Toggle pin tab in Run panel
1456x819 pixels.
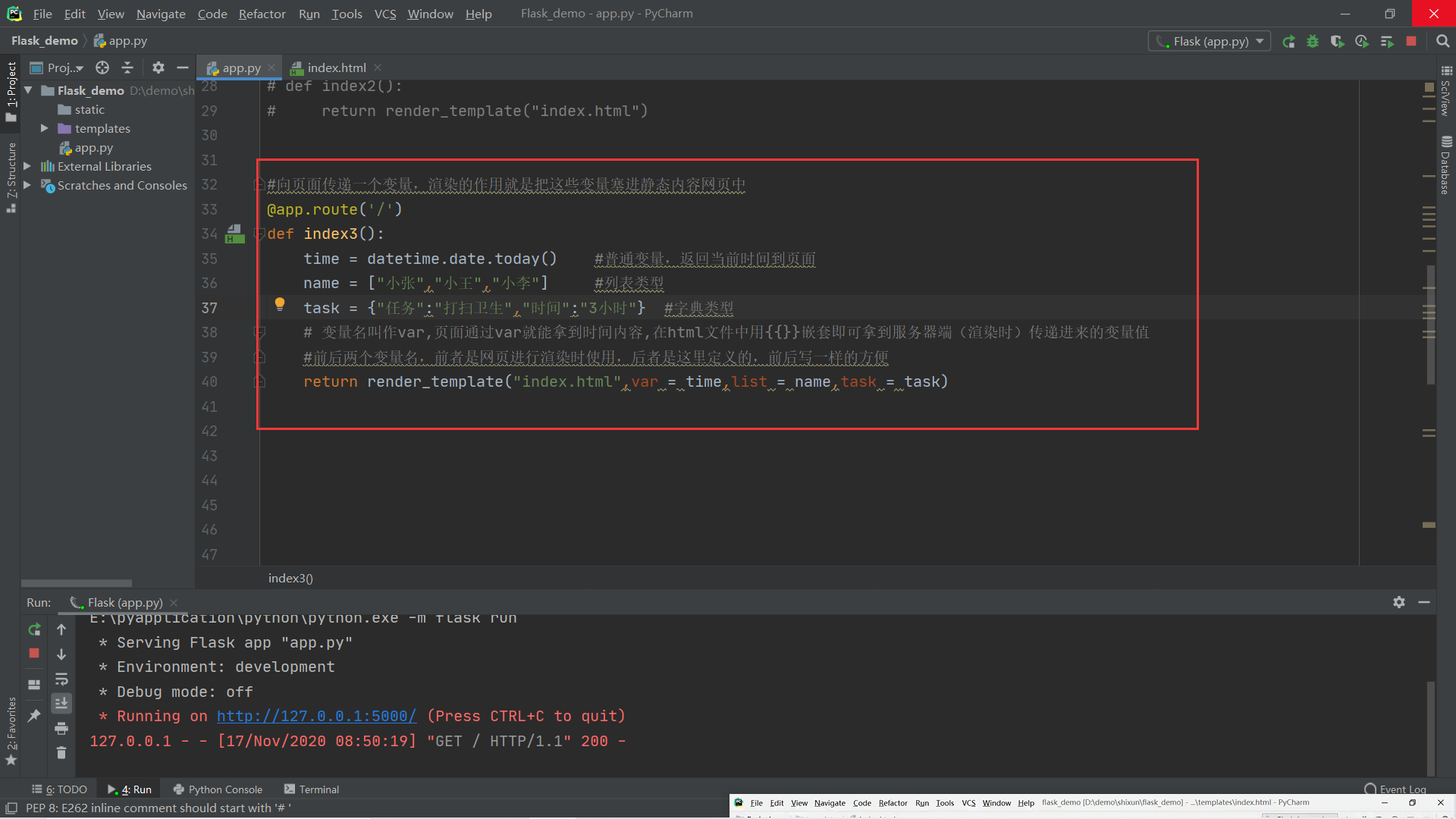click(34, 716)
